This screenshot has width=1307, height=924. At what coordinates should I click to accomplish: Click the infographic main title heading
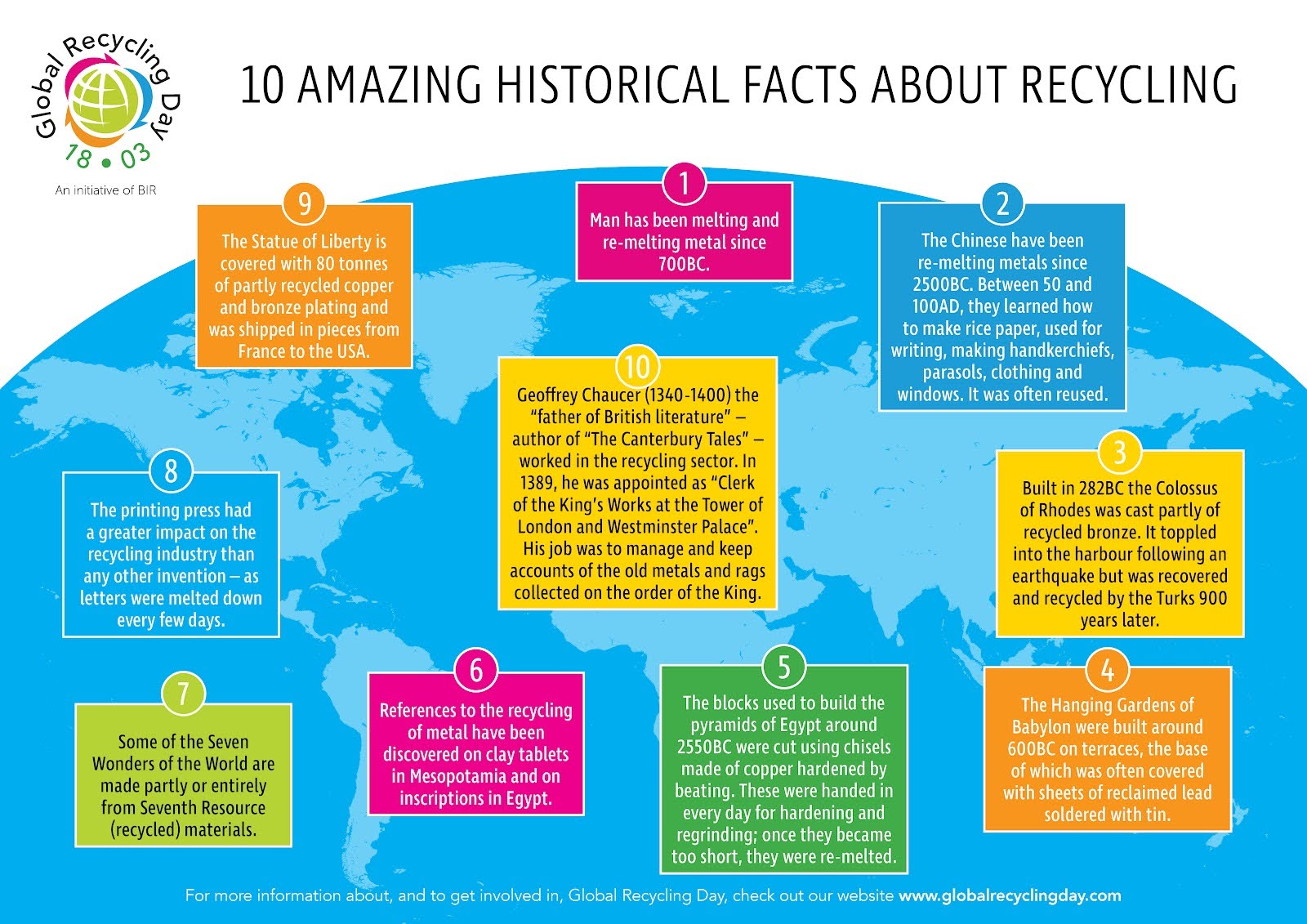[x=738, y=86]
